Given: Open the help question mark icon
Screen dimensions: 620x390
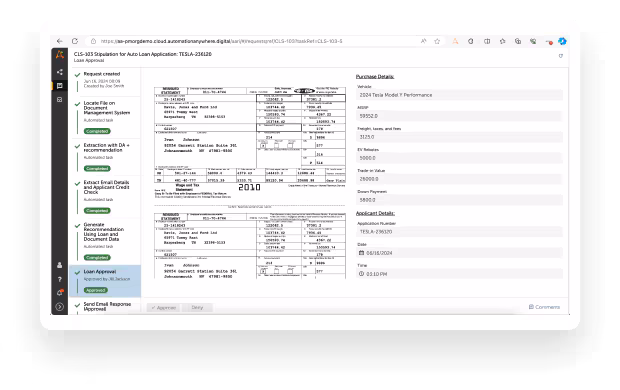Looking at the screenshot, I should [x=60, y=279].
